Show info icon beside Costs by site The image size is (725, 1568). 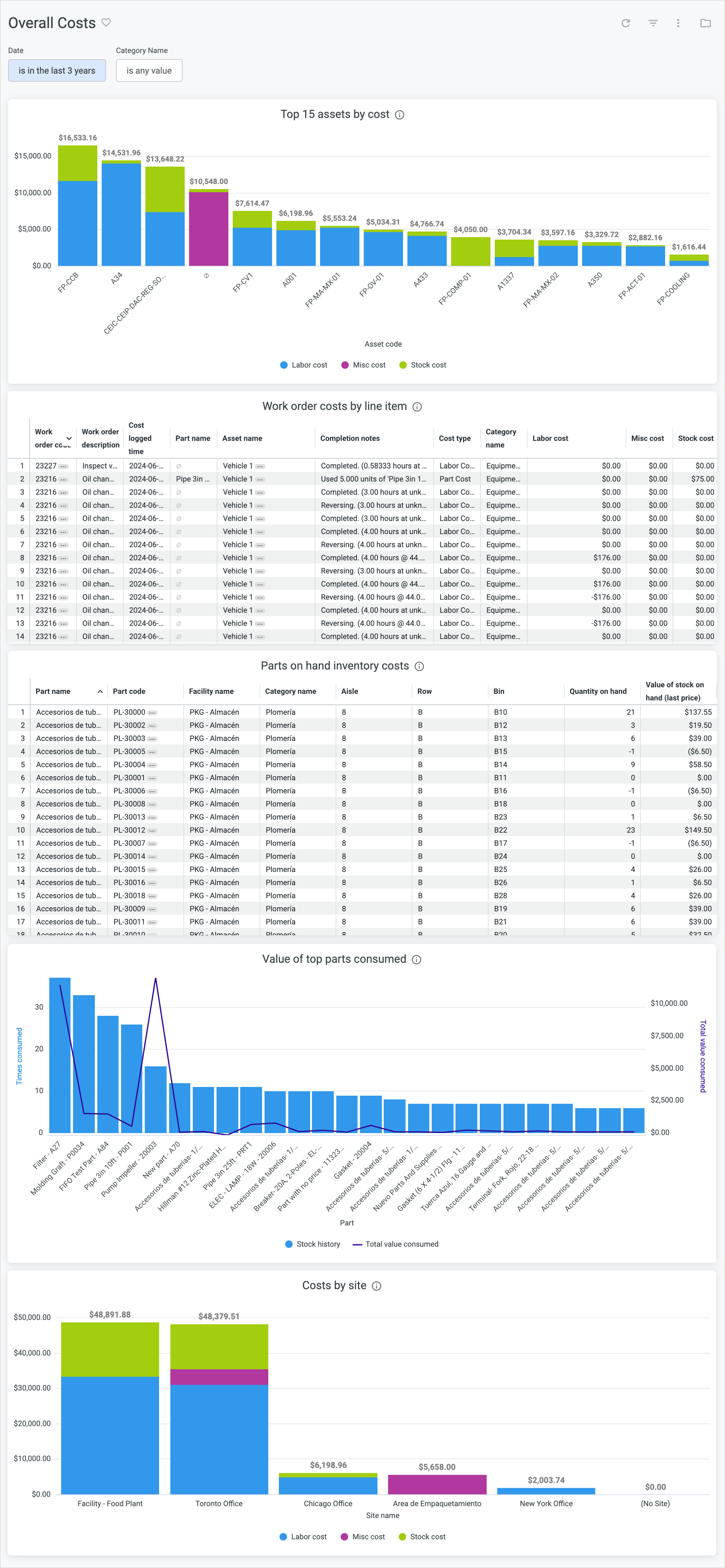377,1286
